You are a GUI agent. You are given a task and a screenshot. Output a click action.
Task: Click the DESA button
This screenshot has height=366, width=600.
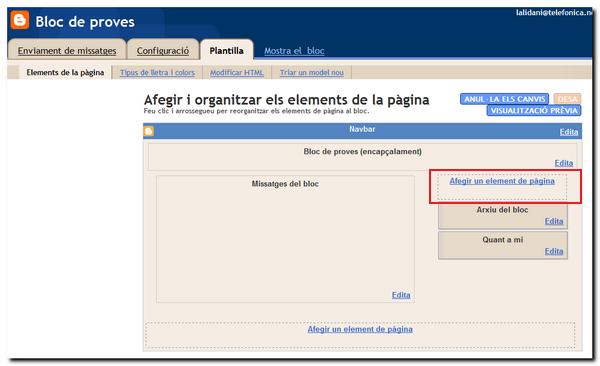pos(567,99)
